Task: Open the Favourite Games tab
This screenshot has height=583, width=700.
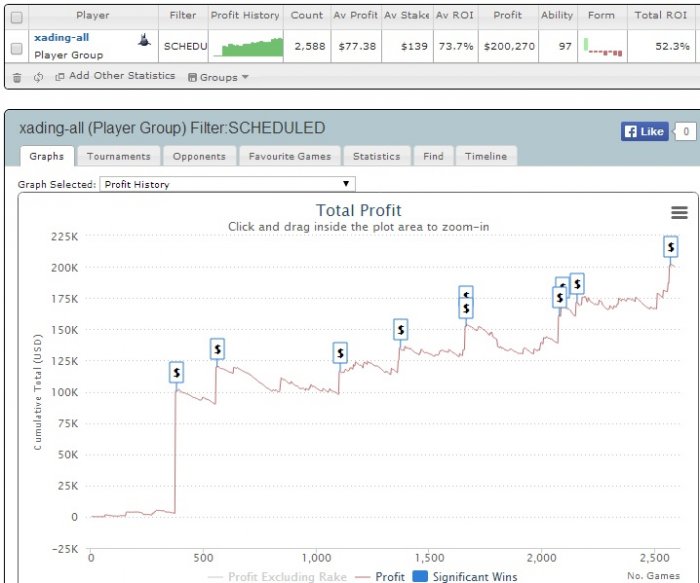Action: pyautogui.click(x=290, y=156)
